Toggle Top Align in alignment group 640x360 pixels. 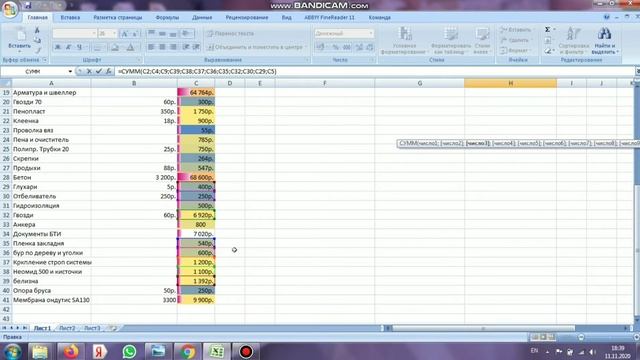(151, 33)
